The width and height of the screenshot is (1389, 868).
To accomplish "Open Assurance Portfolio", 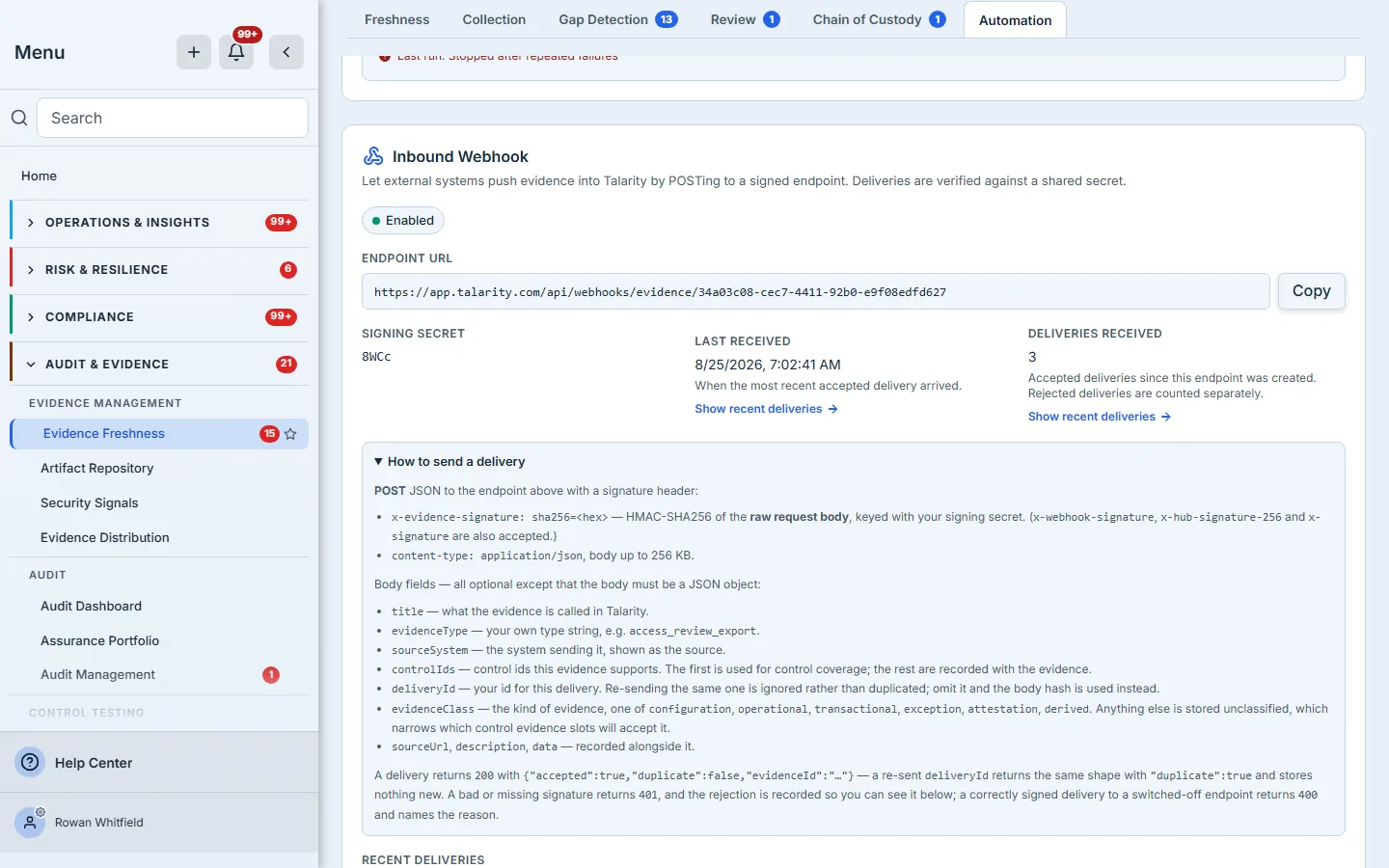I will click(x=99, y=641).
